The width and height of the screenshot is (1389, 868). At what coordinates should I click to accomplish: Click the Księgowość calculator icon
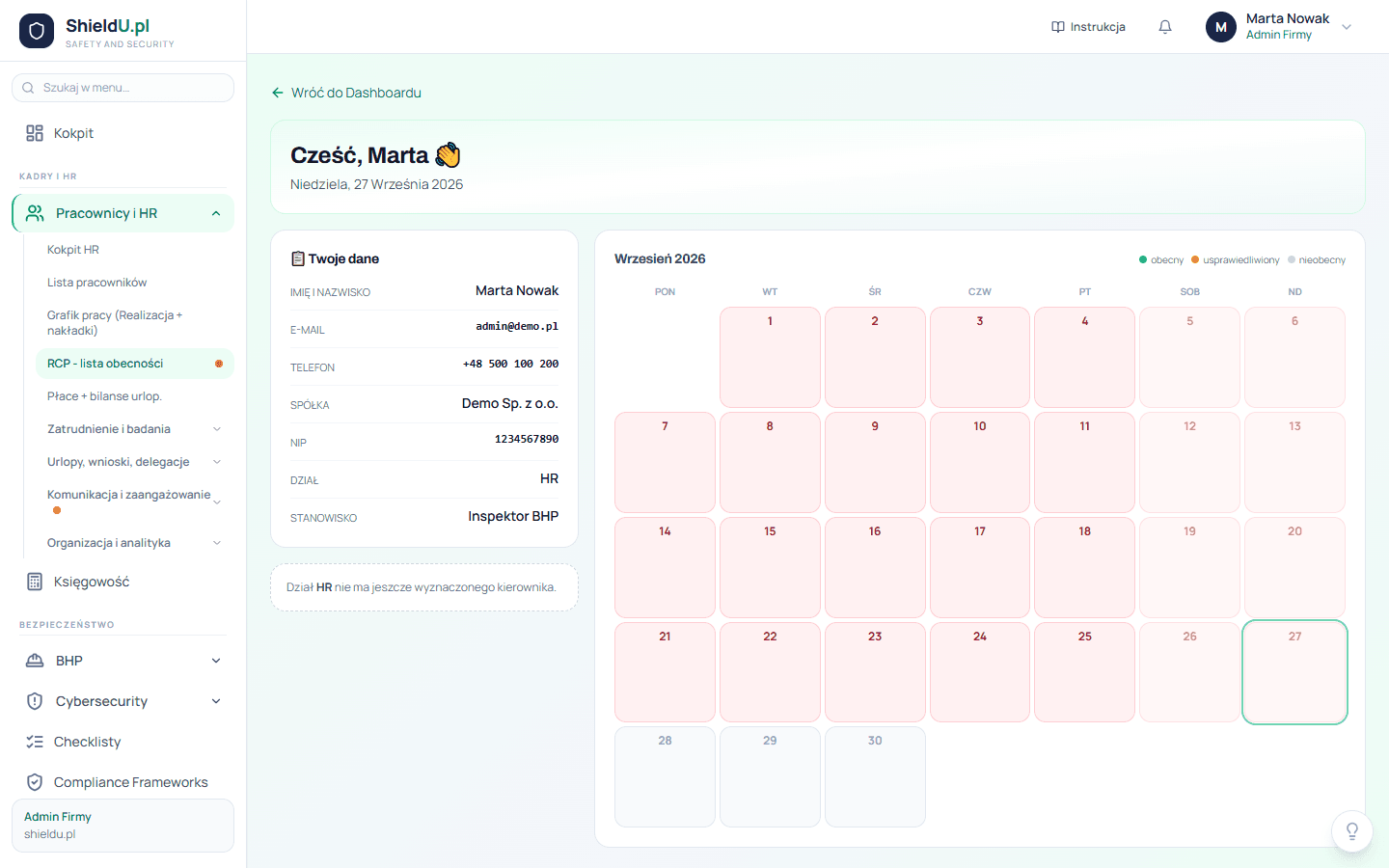pyautogui.click(x=35, y=582)
